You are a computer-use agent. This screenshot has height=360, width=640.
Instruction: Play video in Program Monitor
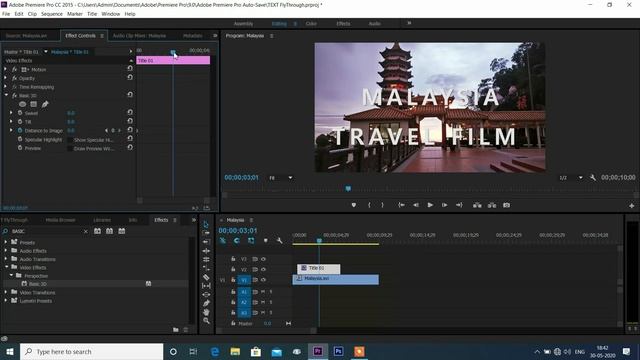[x=430, y=205]
